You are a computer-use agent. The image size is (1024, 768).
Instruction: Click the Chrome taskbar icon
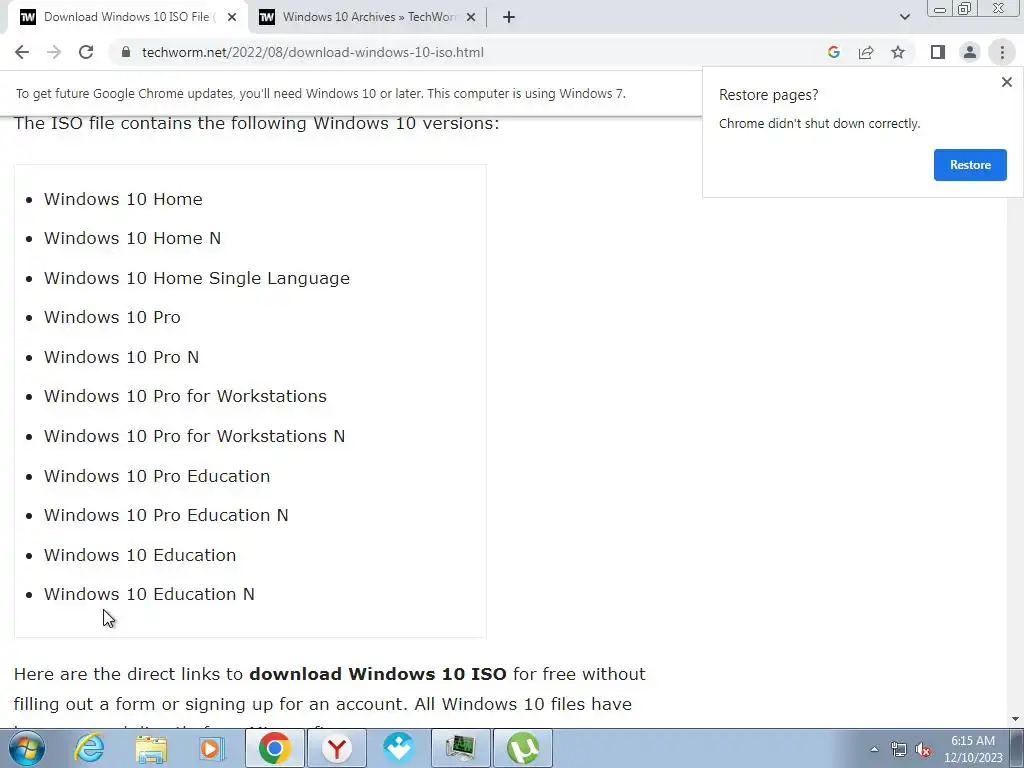(x=274, y=748)
